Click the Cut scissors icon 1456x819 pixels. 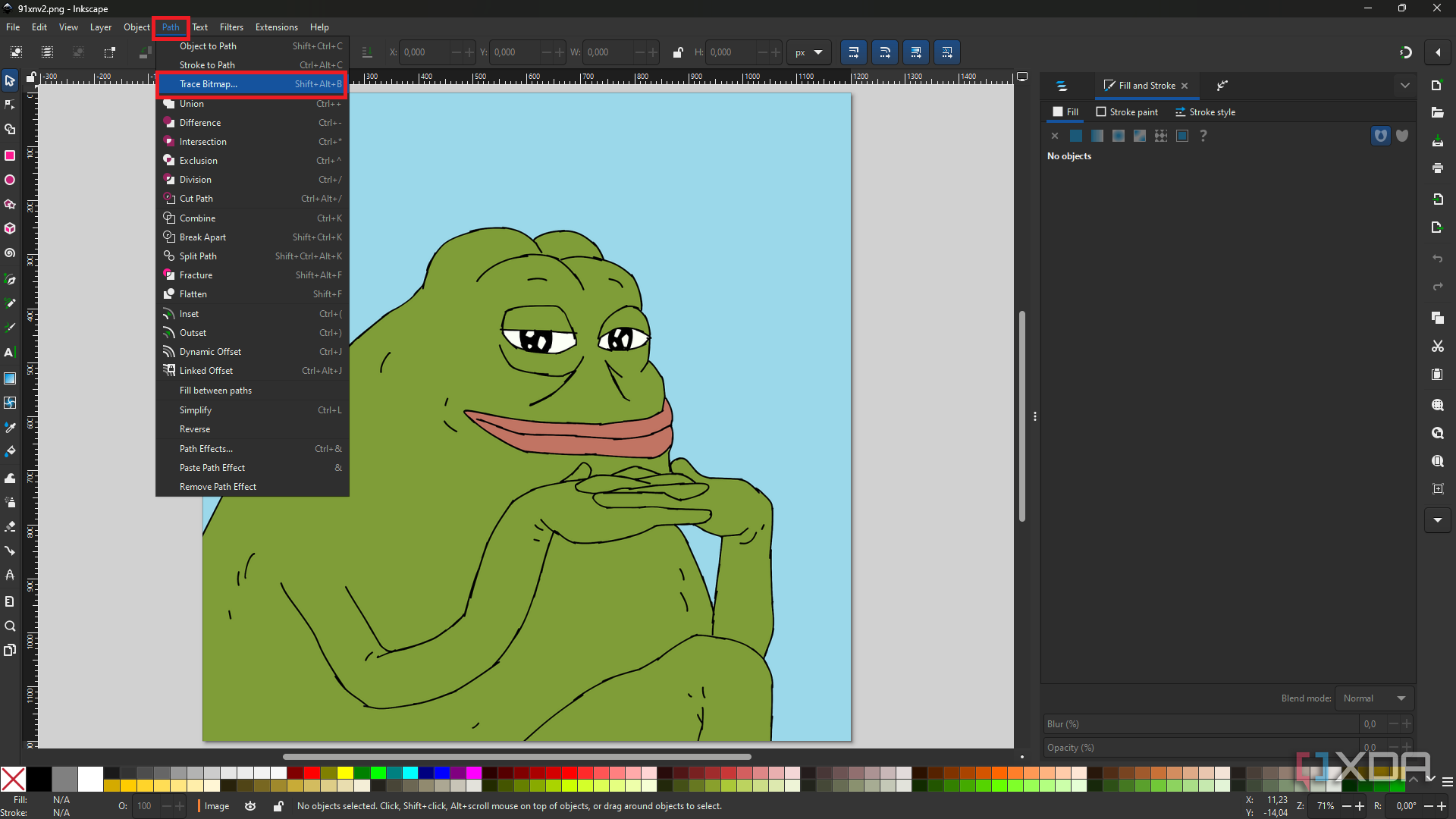tap(1437, 346)
